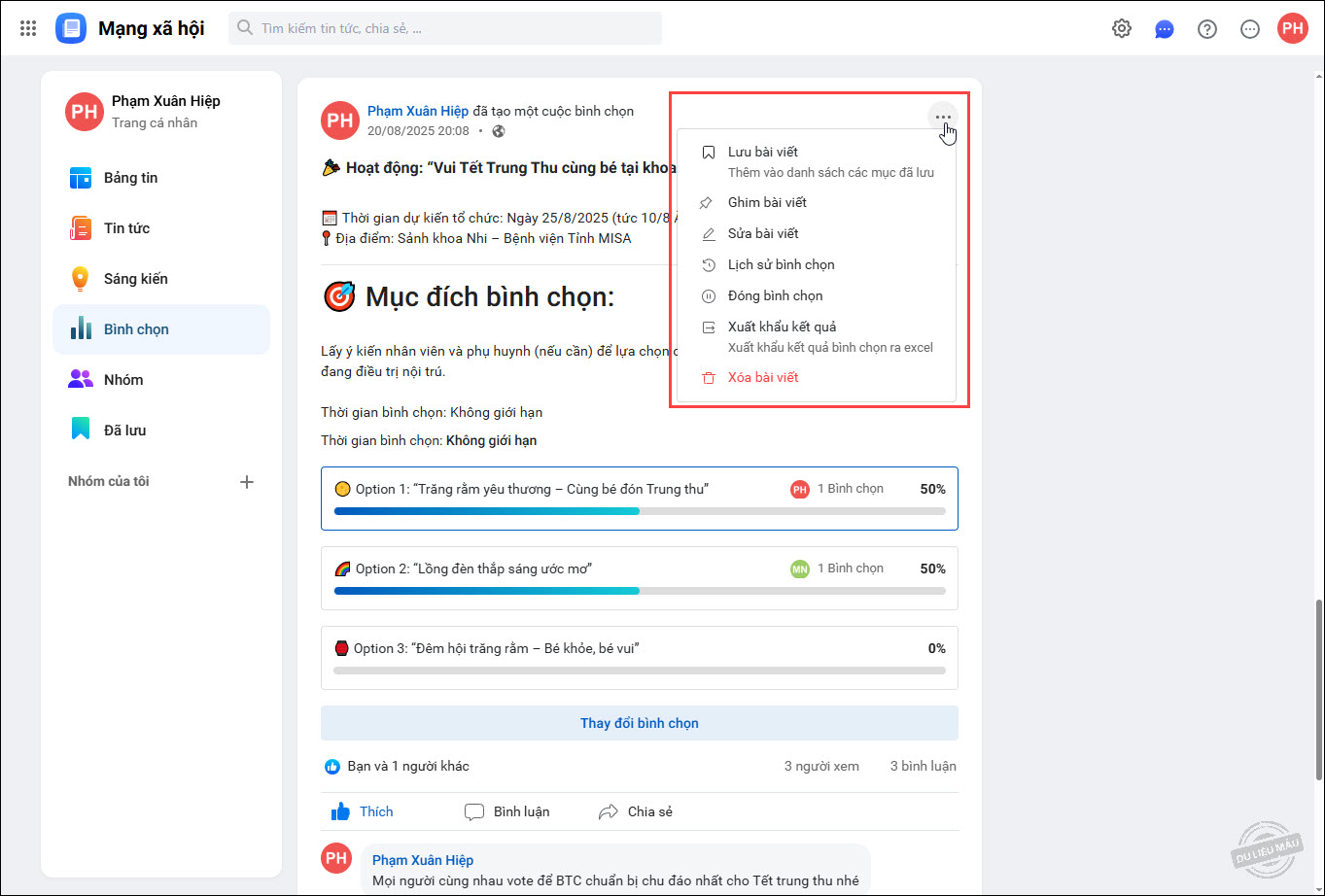The height and width of the screenshot is (896, 1325).
Task: Click the thumbs-up Thích icon
Action: (340, 811)
